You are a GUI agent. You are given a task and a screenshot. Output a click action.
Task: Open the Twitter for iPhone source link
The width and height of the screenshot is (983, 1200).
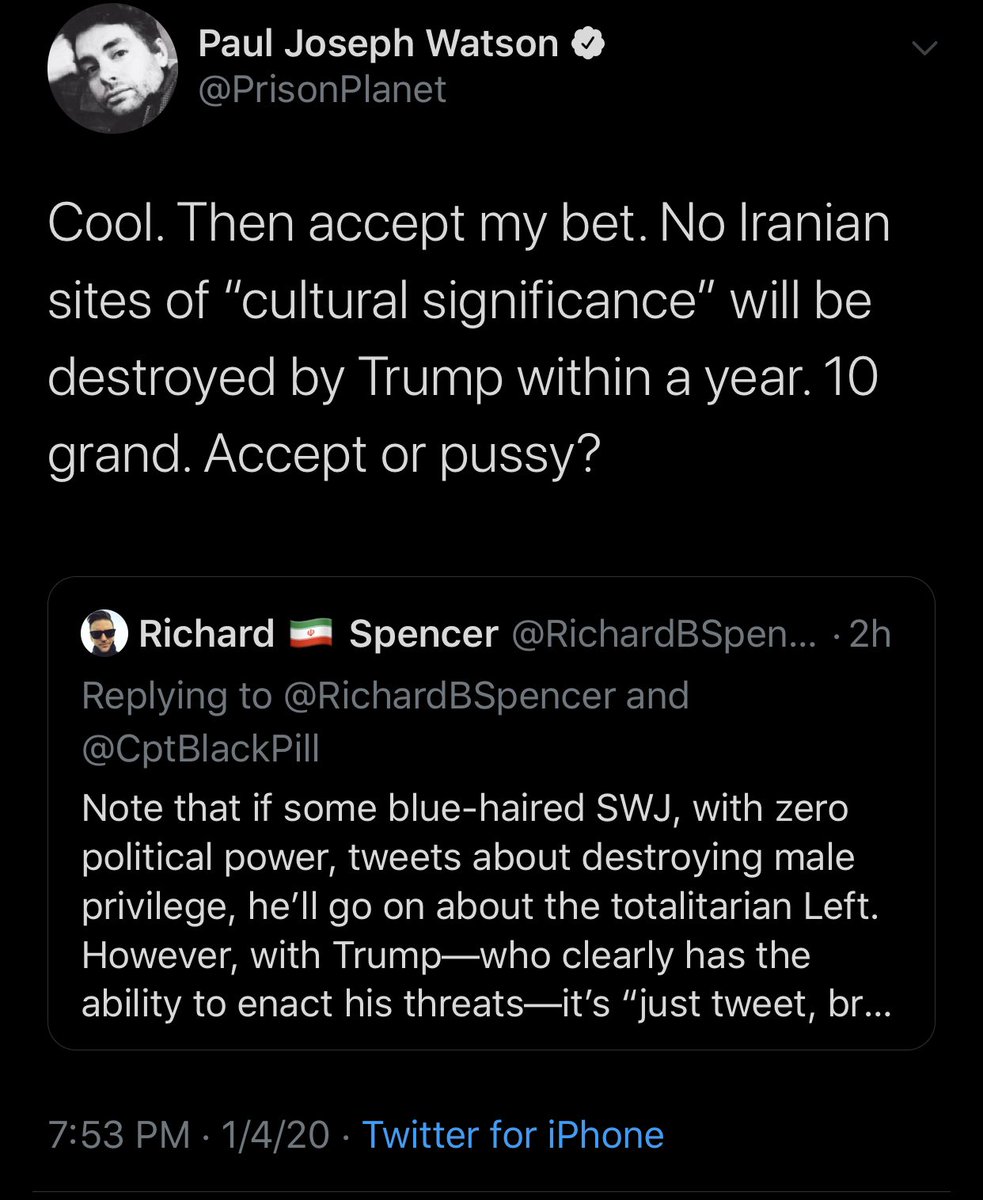[x=512, y=1134]
